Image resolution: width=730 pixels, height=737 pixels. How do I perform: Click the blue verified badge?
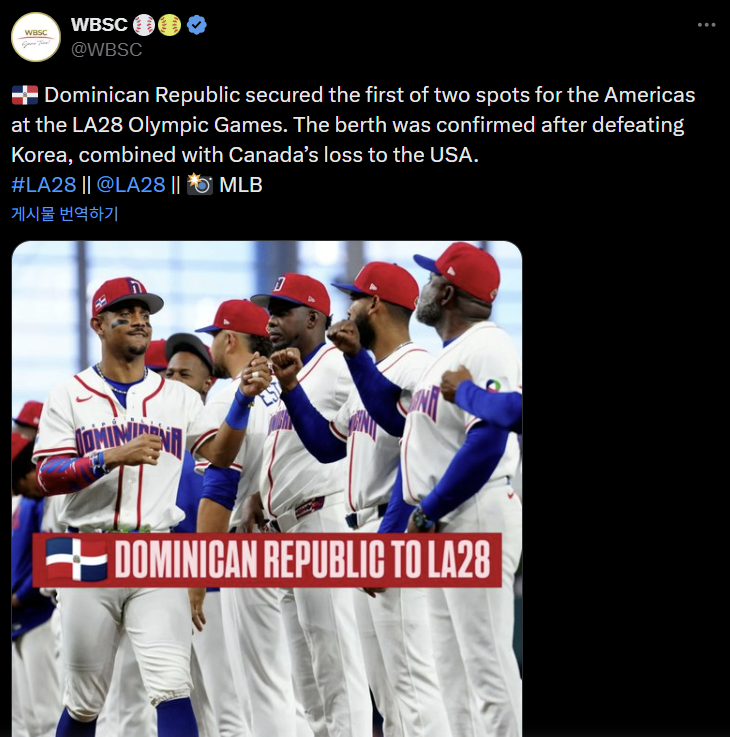click(198, 25)
